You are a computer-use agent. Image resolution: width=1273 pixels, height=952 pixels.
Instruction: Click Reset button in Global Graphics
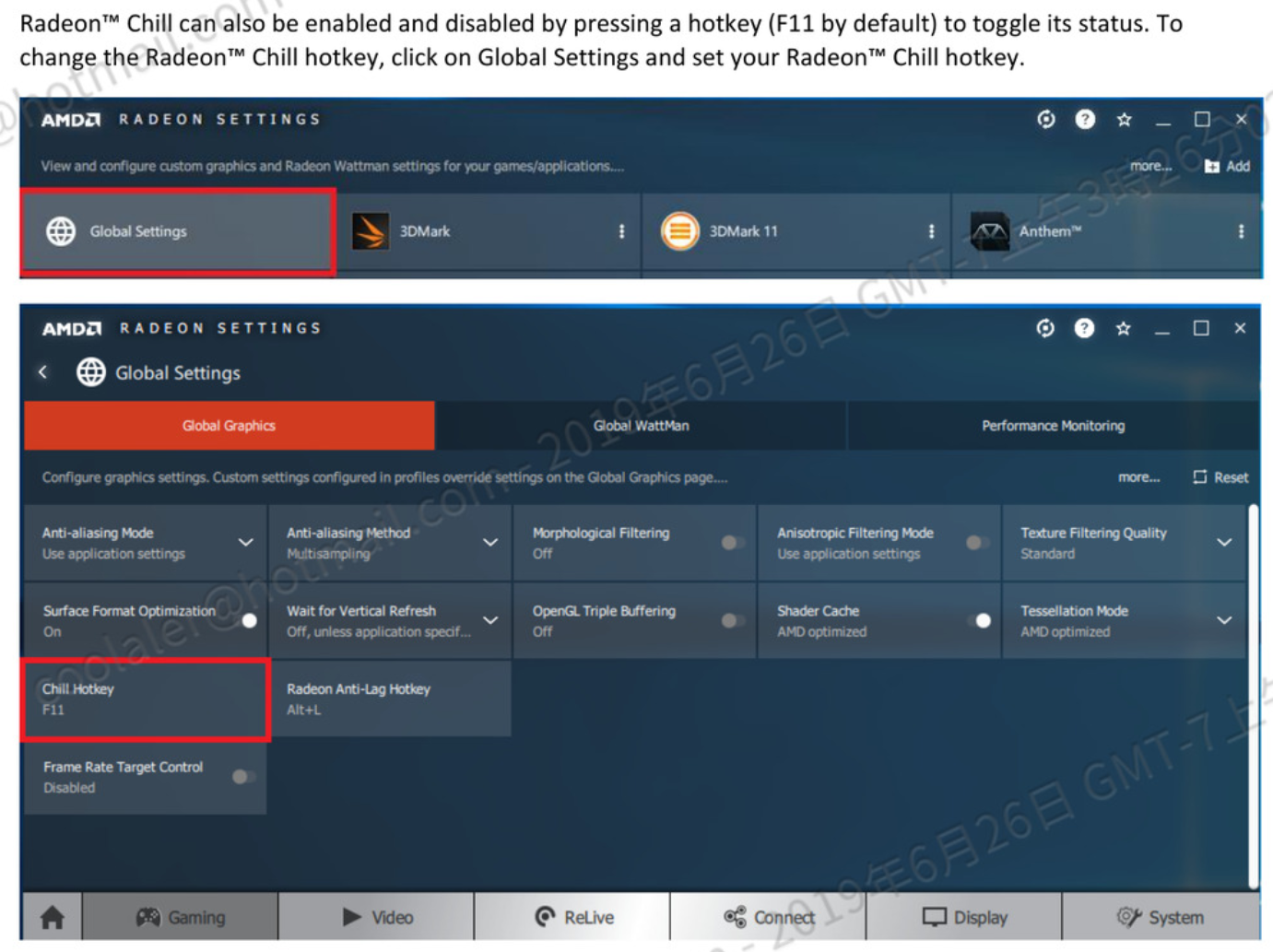click(x=1220, y=477)
